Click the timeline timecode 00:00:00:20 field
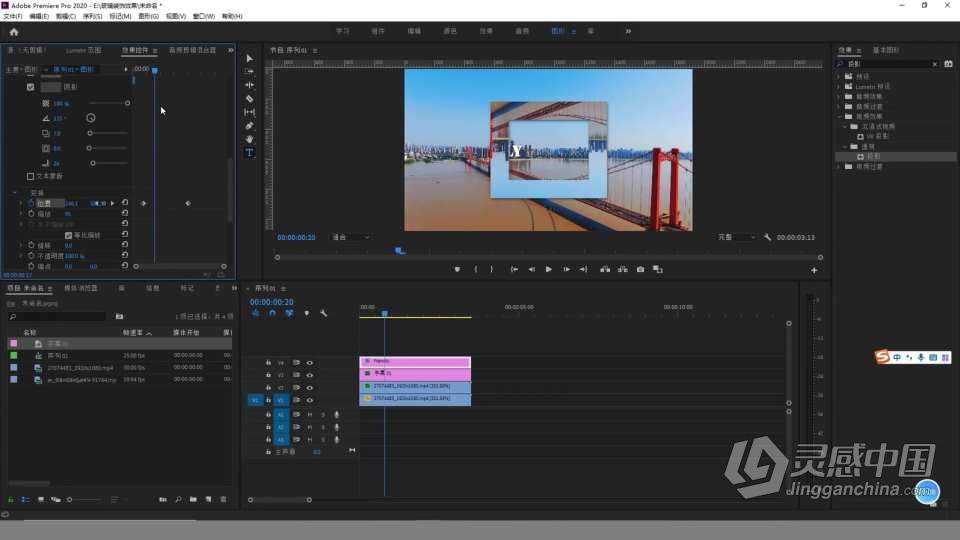The width and height of the screenshot is (960, 540). click(x=271, y=302)
